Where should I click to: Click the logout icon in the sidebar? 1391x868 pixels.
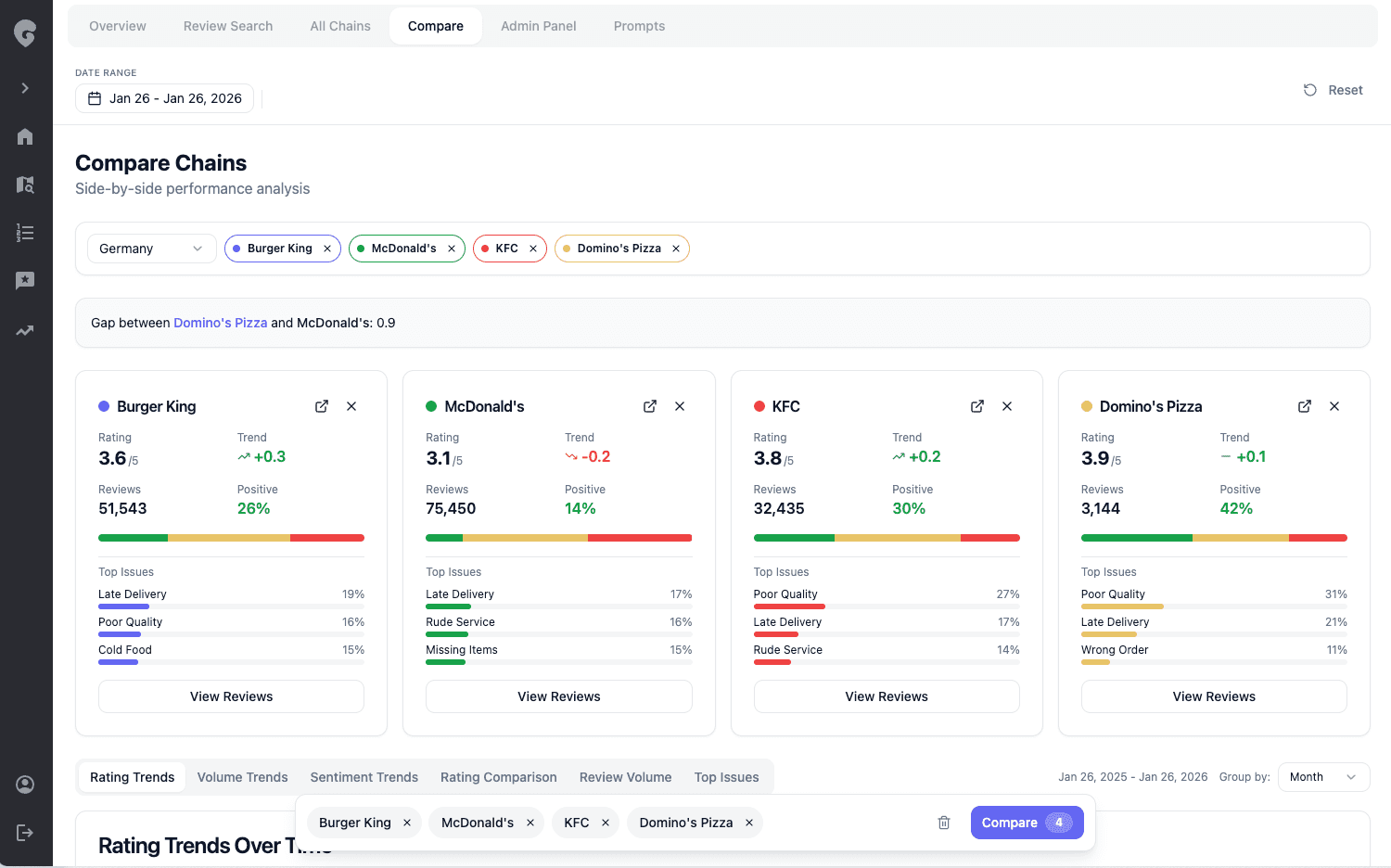25,832
